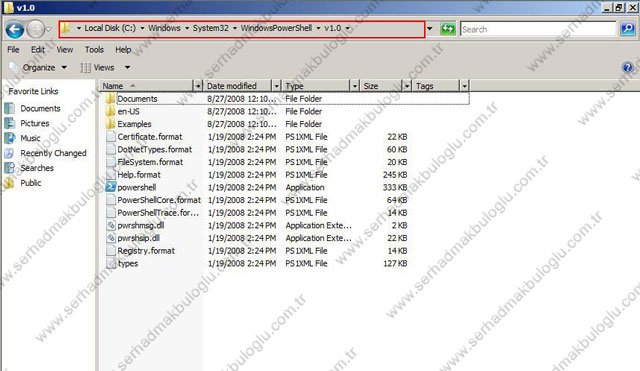The image size is (640, 371).
Task: Click the magnifier Search icon button
Action: [x=628, y=29]
